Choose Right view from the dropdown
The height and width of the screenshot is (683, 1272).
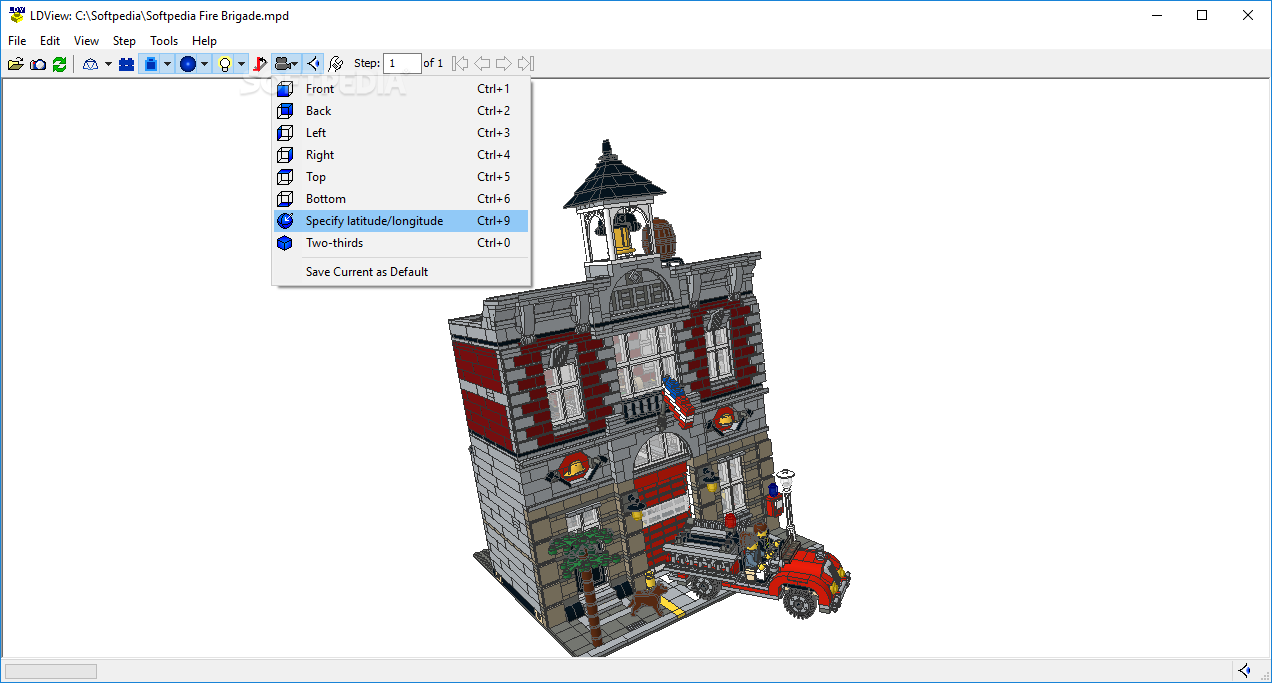pos(401,155)
